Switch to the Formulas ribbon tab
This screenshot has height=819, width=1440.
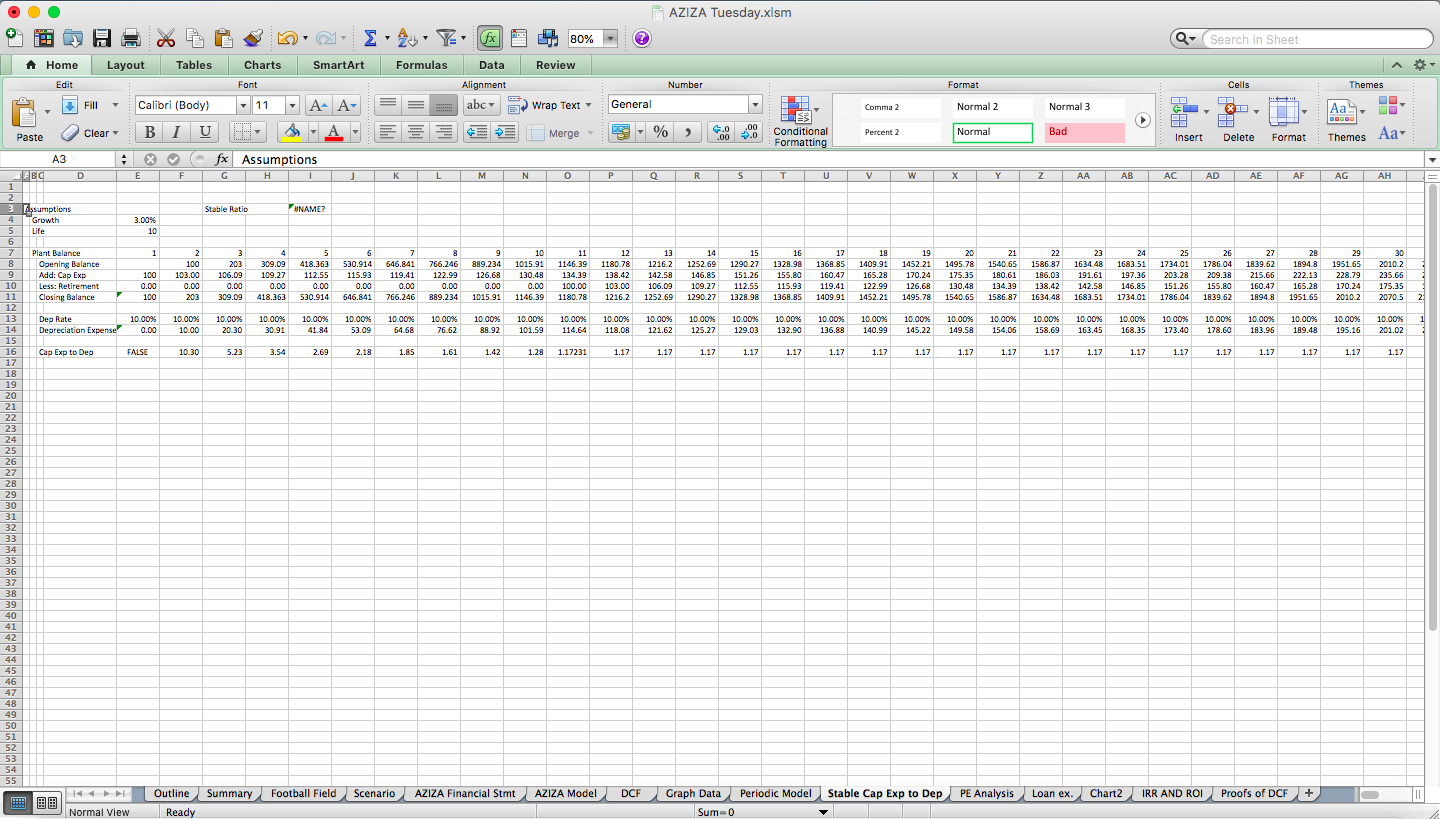pos(421,64)
